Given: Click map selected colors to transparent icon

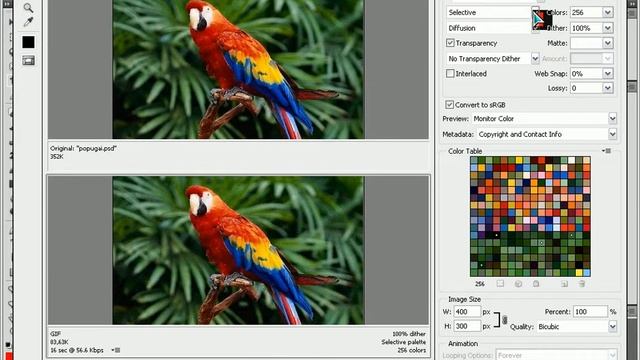Looking at the screenshot, I should click(500, 284).
